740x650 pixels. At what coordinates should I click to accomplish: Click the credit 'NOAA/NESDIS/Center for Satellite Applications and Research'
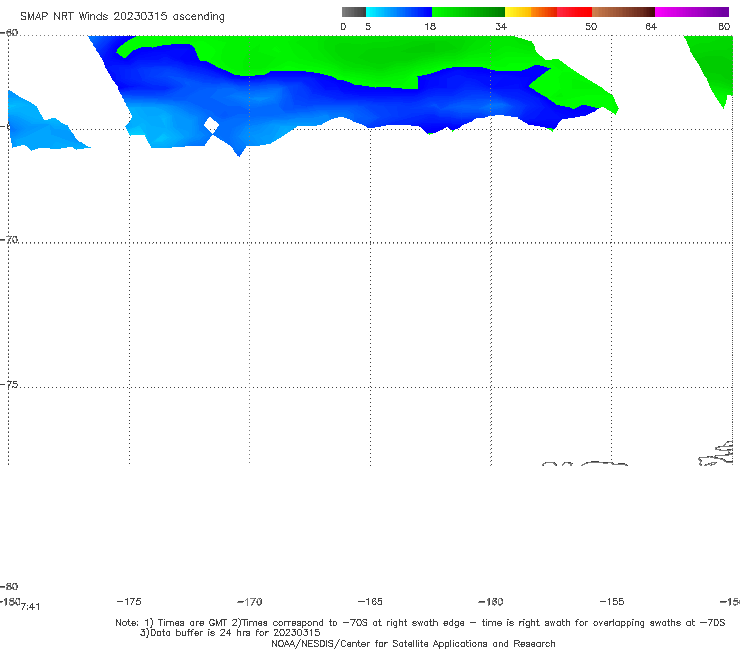[413, 643]
